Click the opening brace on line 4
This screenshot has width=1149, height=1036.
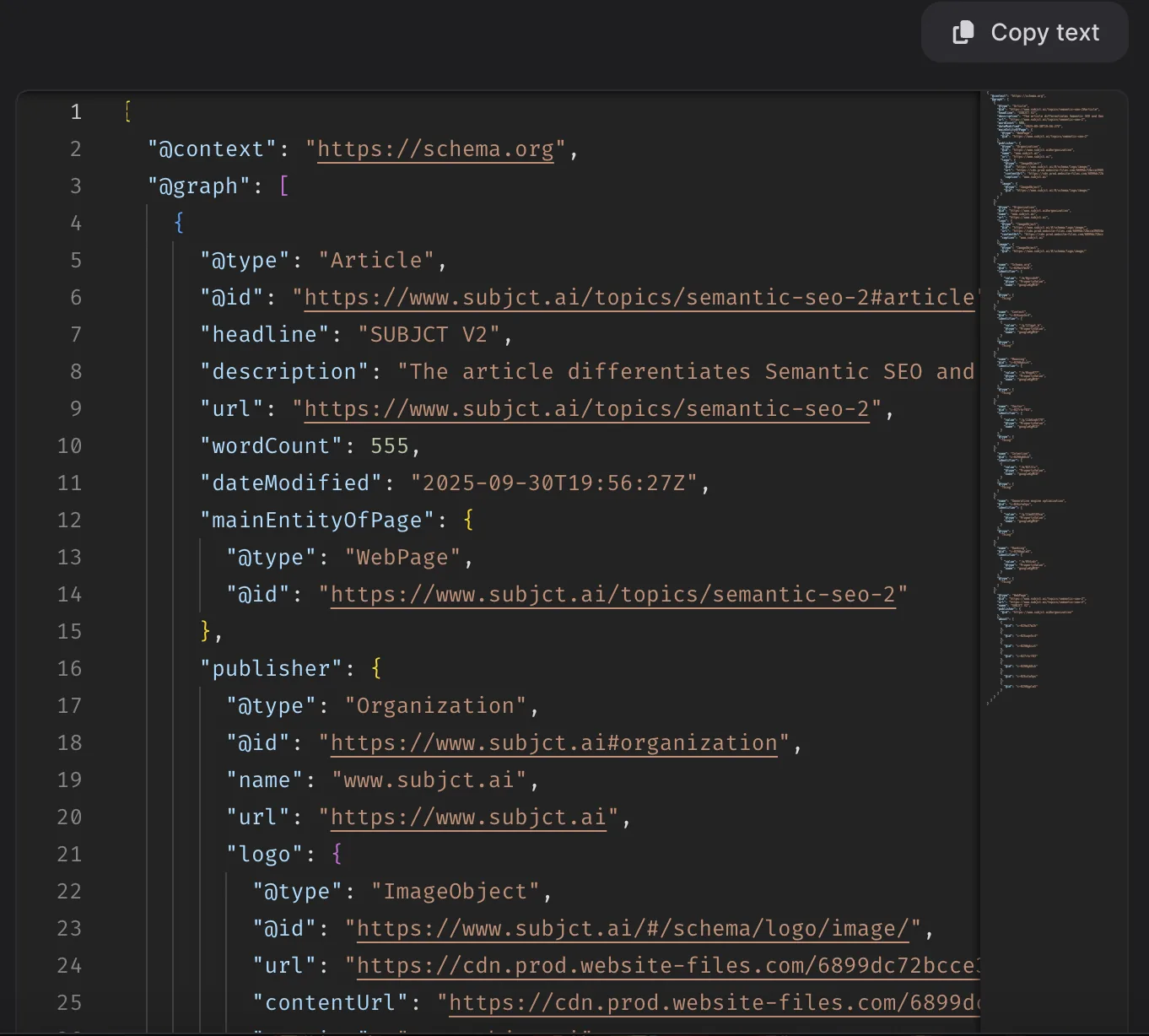[x=179, y=224]
